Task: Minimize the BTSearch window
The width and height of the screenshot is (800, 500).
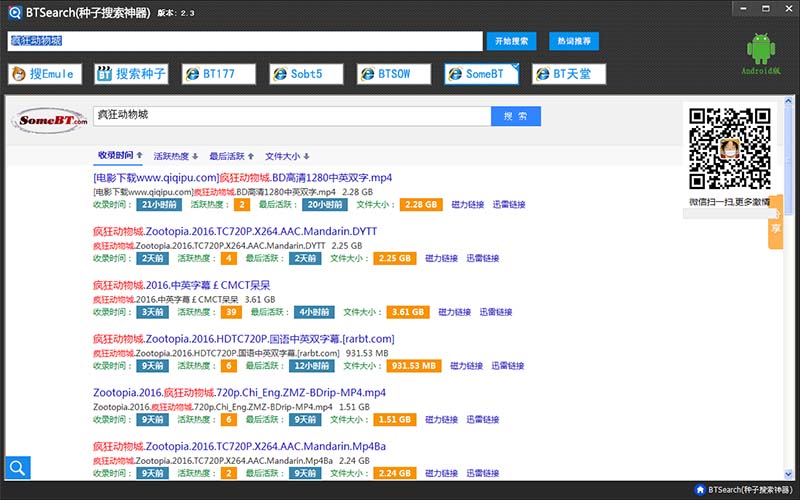Action: 743,8
